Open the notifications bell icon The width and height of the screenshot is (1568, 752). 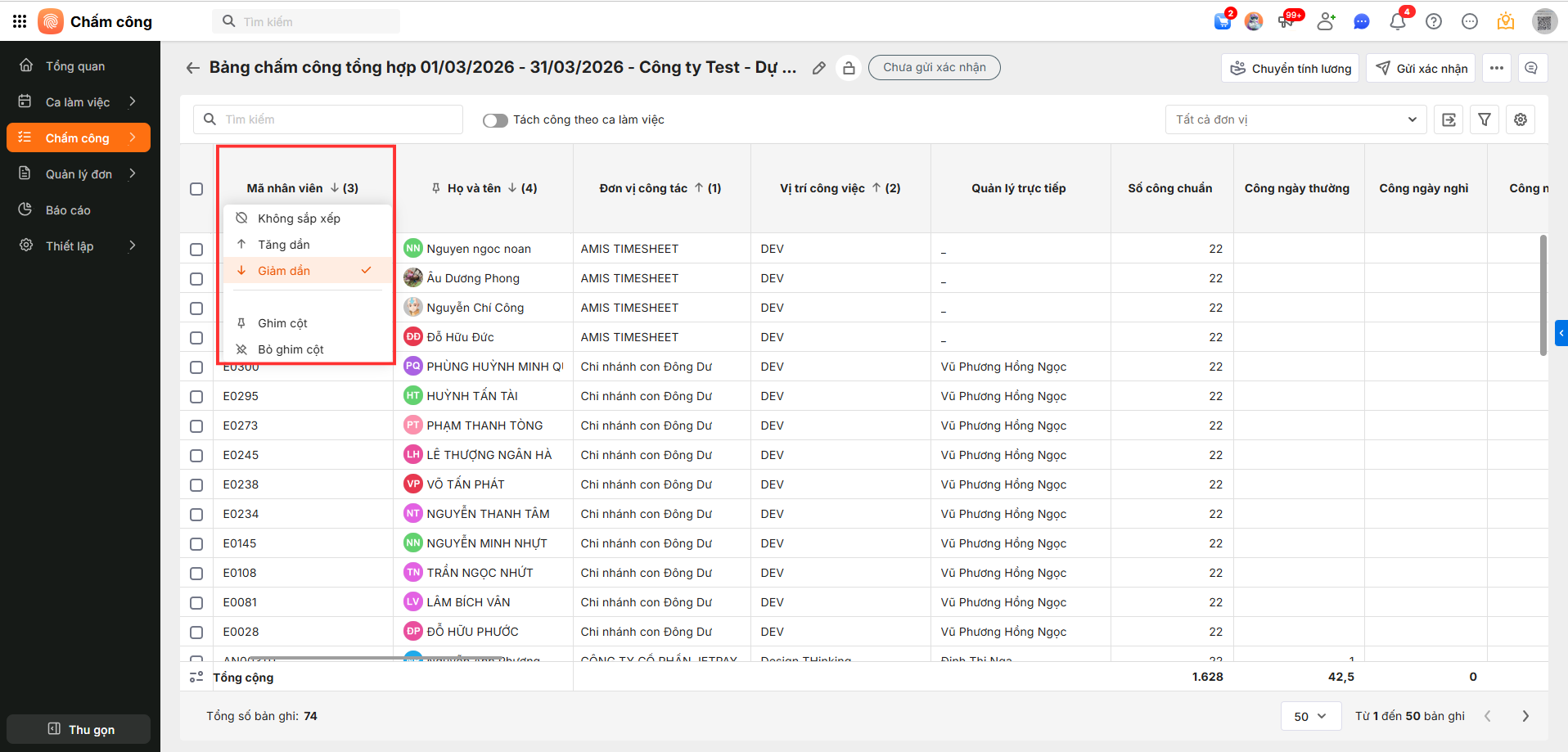click(1397, 22)
